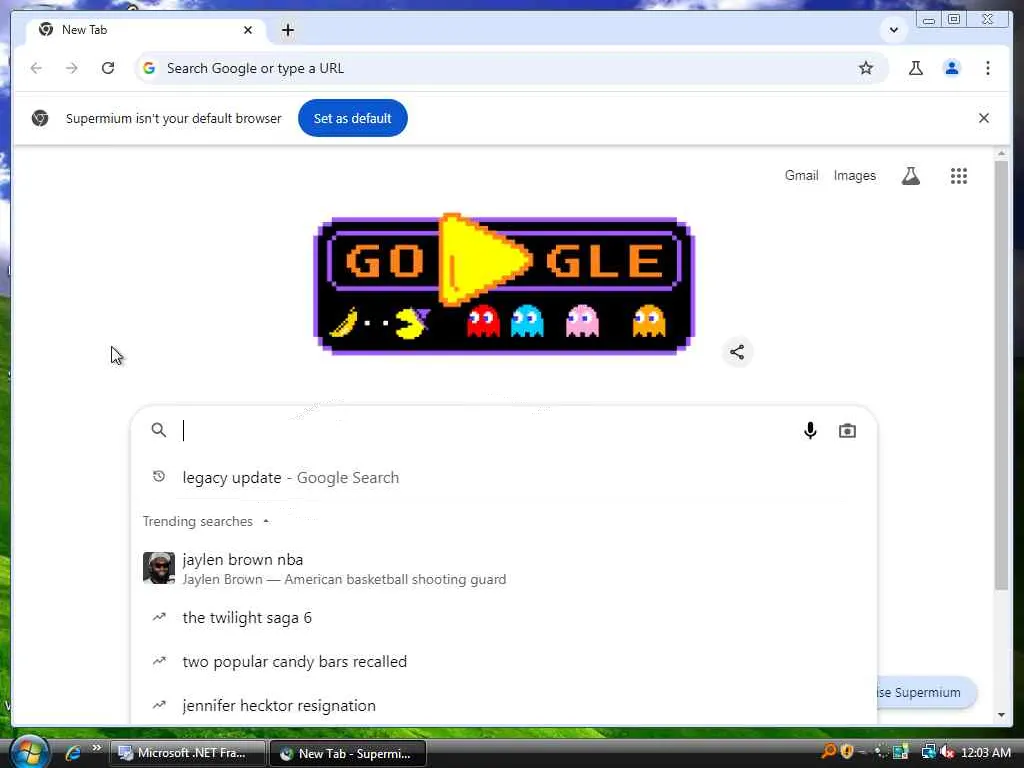Screen dimensions: 1024x768
Task: Click New Tab - Supermium taskbar button
Action: [x=348, y=753]
